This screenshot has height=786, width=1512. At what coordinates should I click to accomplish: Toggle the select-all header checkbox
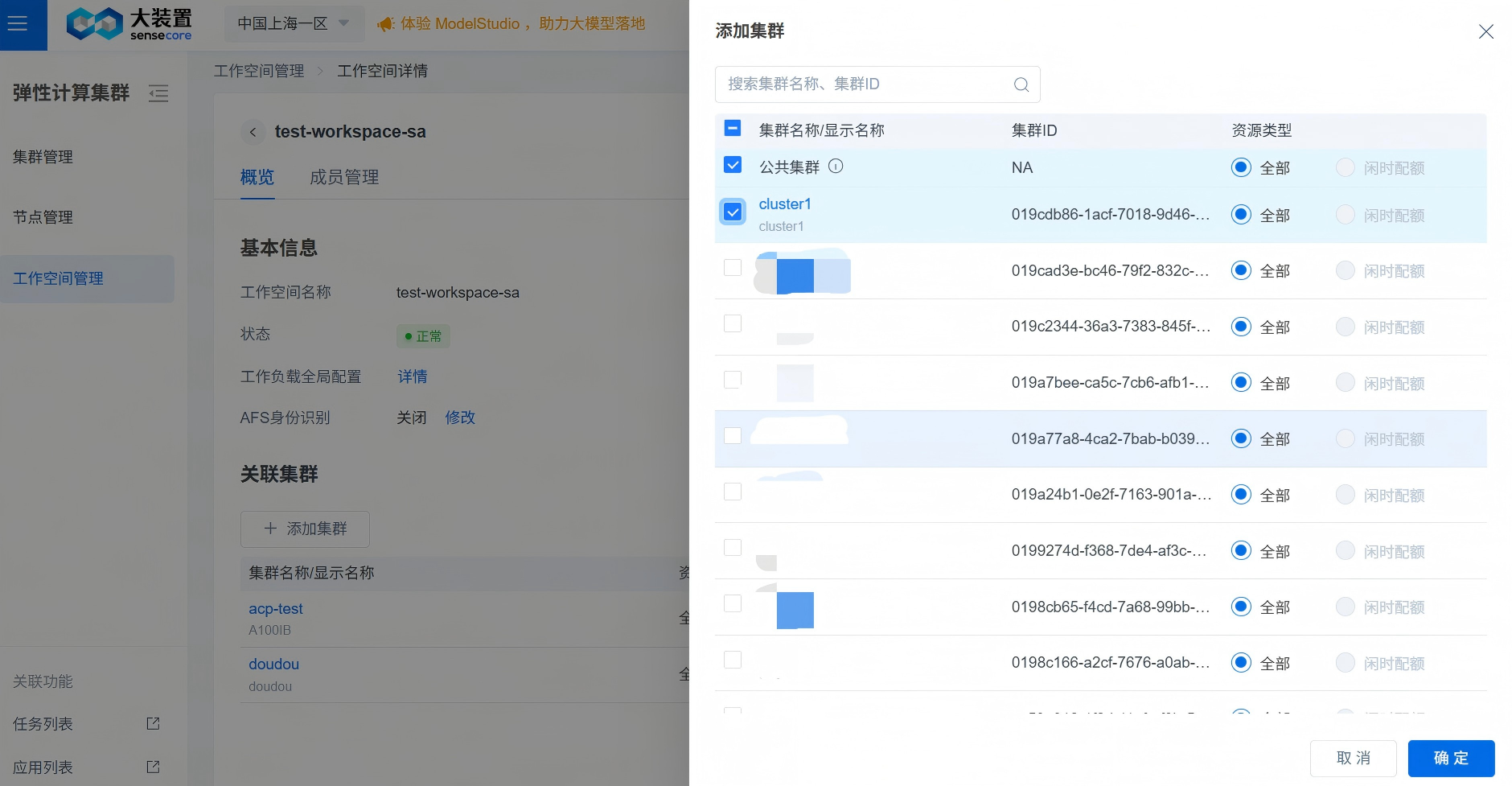click(732, 128)
